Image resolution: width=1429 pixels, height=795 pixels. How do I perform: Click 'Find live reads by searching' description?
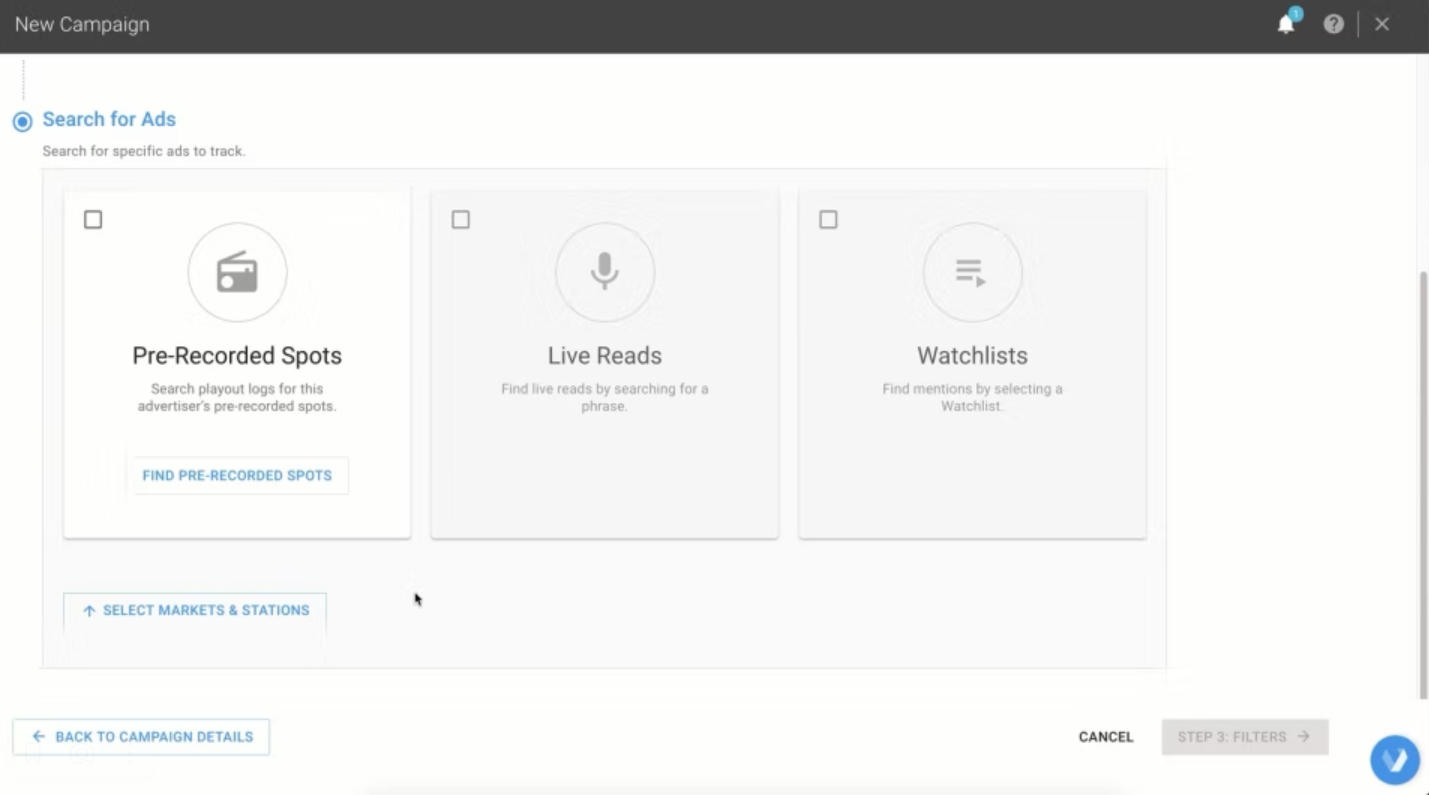605,398
